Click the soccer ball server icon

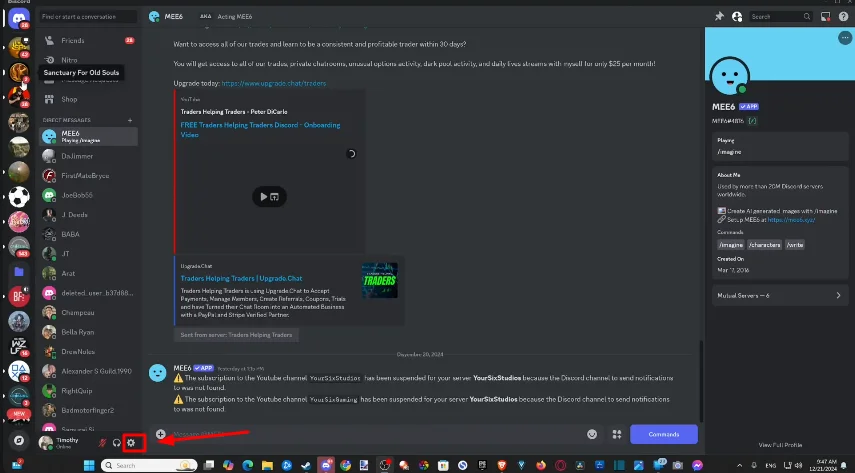(x=19, y=196)
